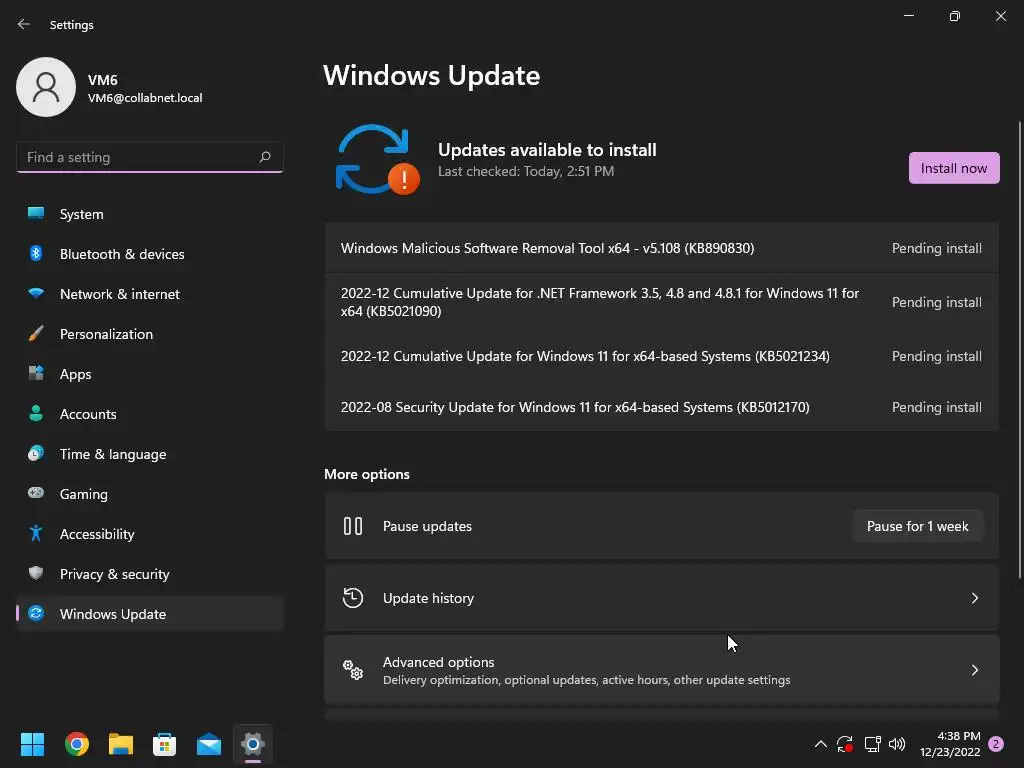Select Time & language in sidebar
The image size is (1024, 768).
150,454
